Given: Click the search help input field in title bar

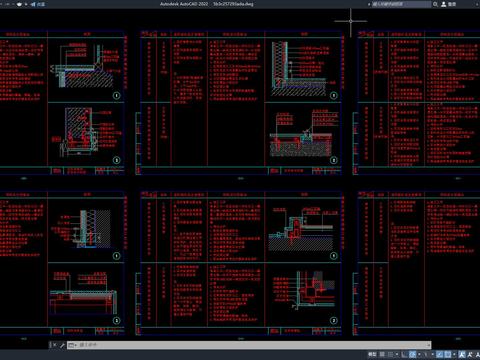Looking at the screenshot, I should click(401, 4).
